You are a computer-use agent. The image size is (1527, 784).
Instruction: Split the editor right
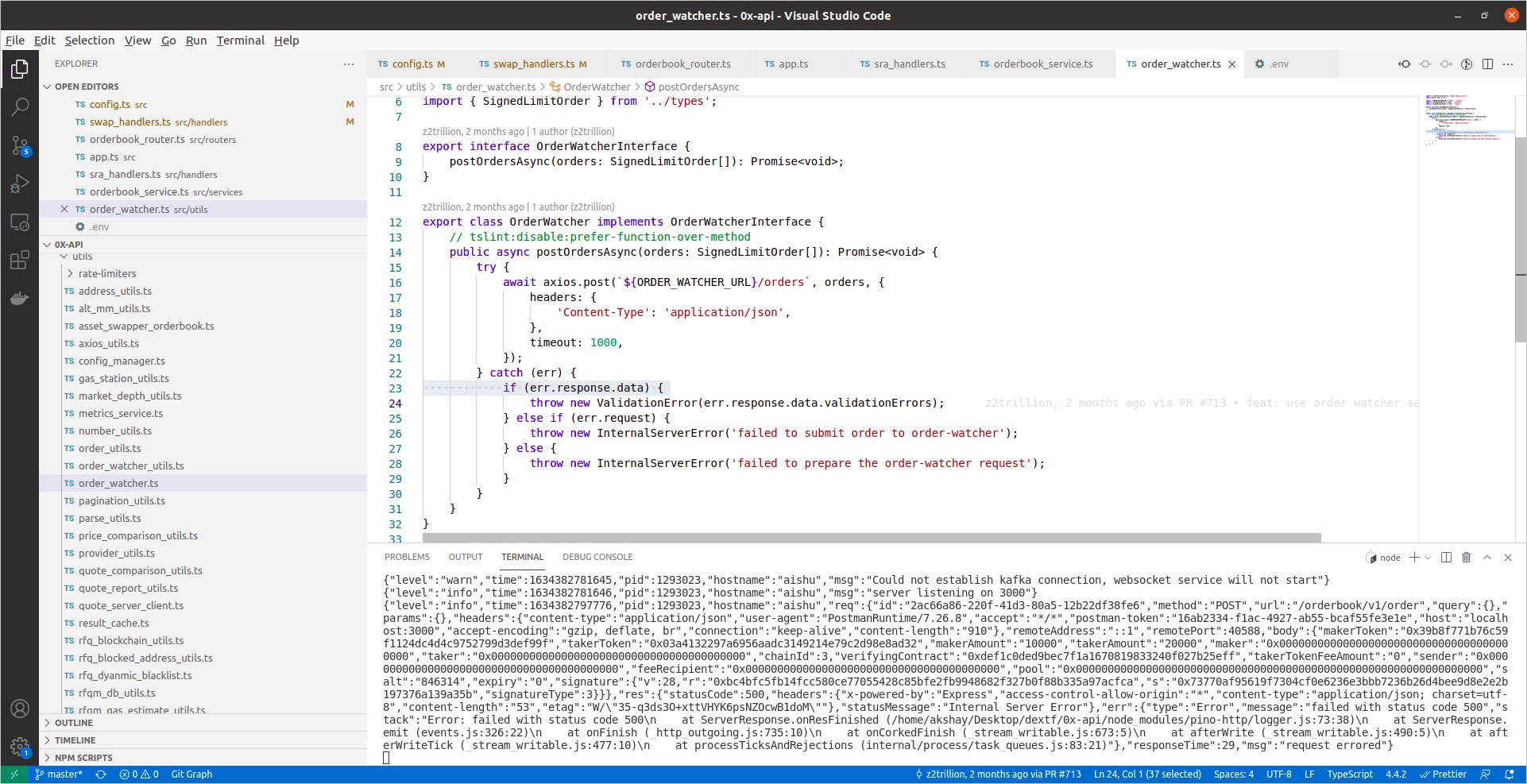coord(1487,64)
